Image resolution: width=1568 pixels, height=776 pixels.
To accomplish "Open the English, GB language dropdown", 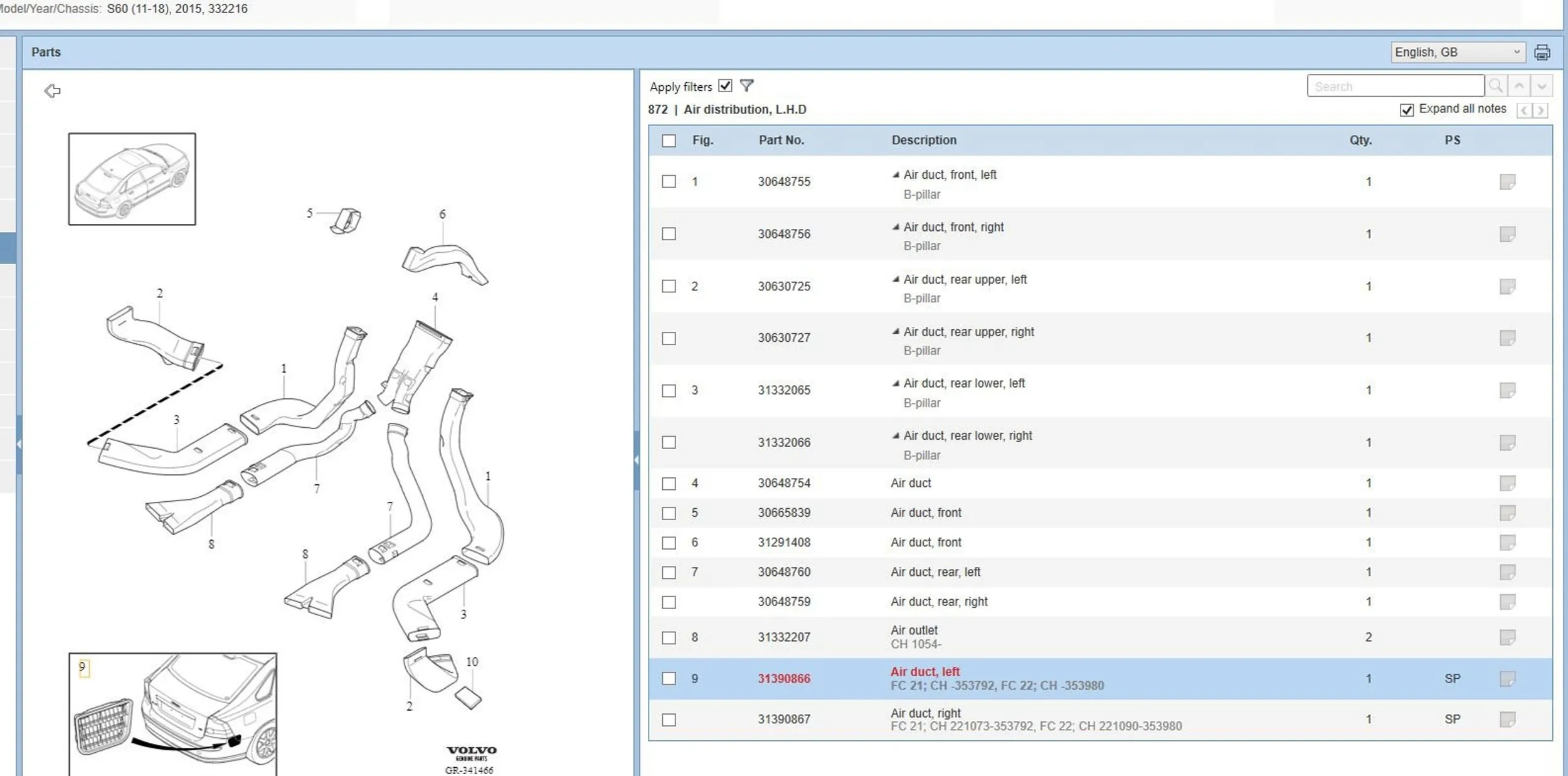I will tap(1457, 52).
